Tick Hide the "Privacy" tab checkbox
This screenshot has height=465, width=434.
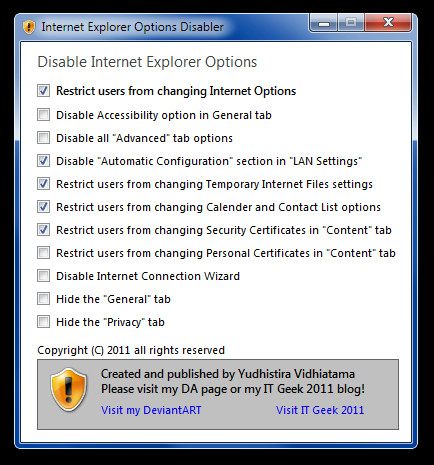click(43, 322)
